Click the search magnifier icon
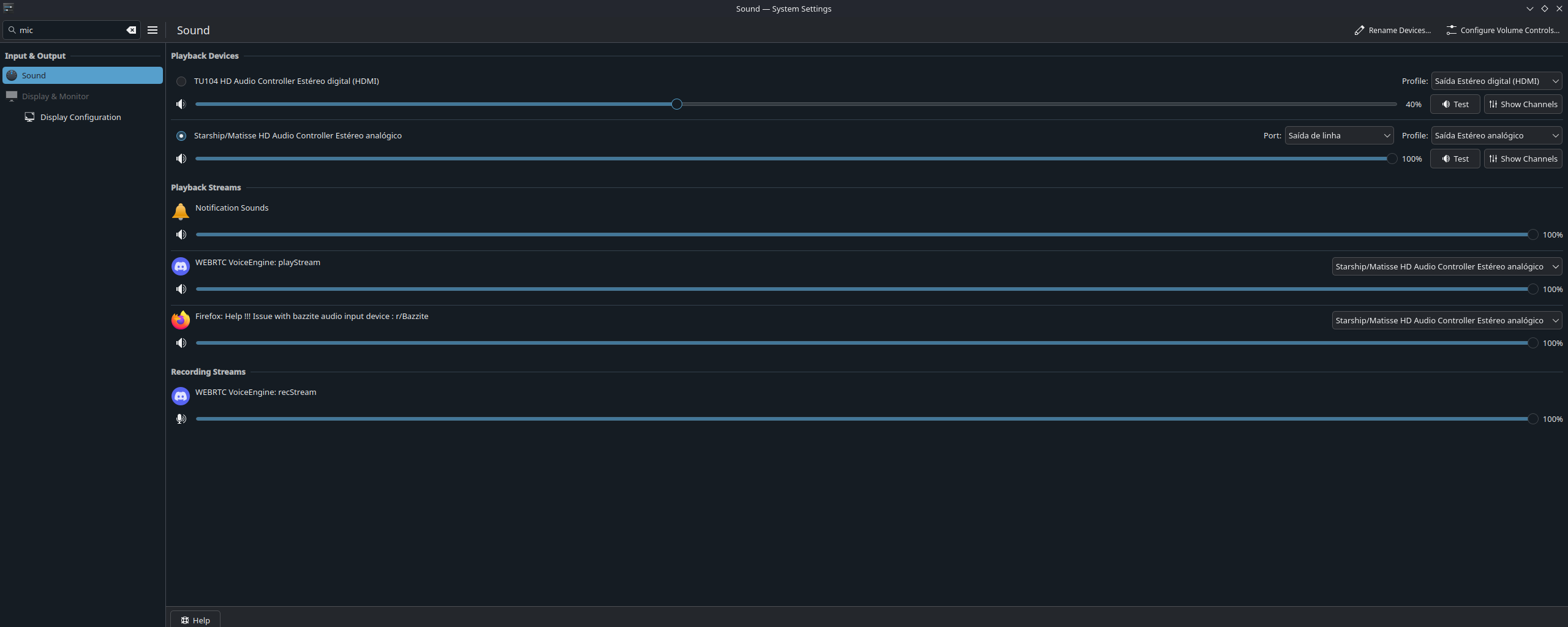Screen dimensions: 1568x627 12,30
